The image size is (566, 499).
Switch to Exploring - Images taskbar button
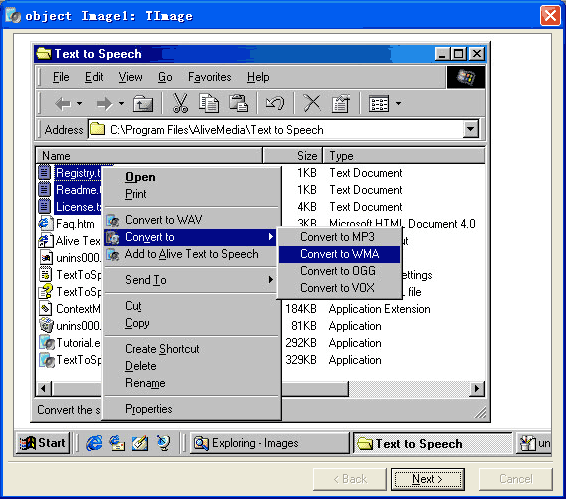coord(269,443)
